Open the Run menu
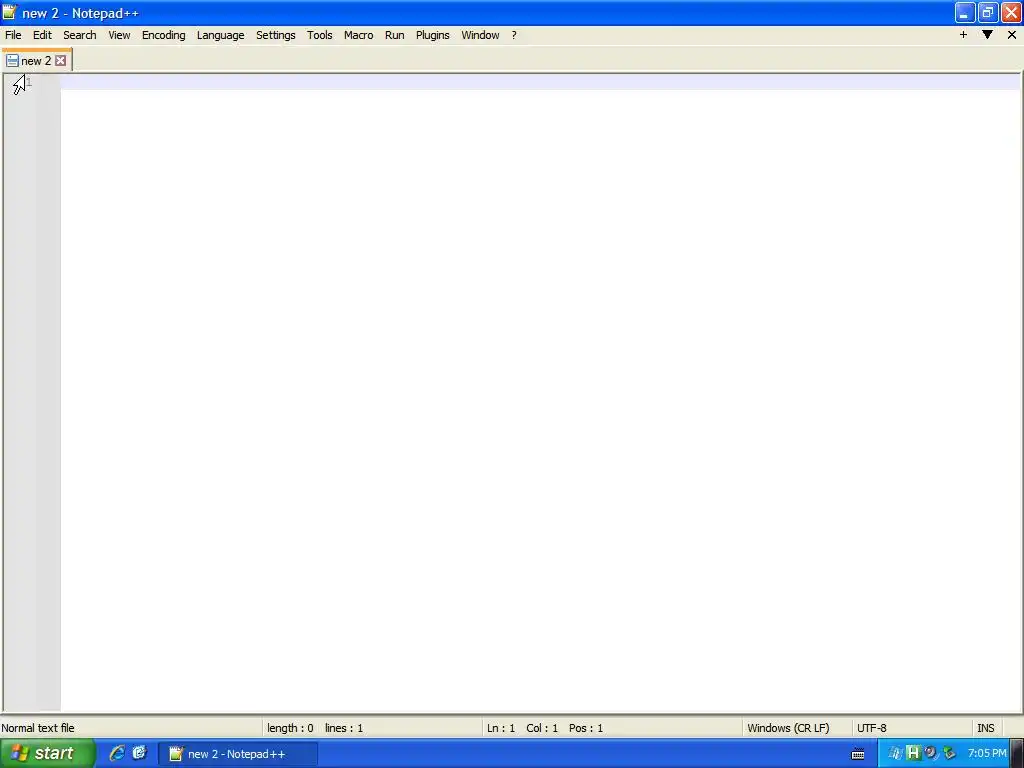 coord(394,35)
